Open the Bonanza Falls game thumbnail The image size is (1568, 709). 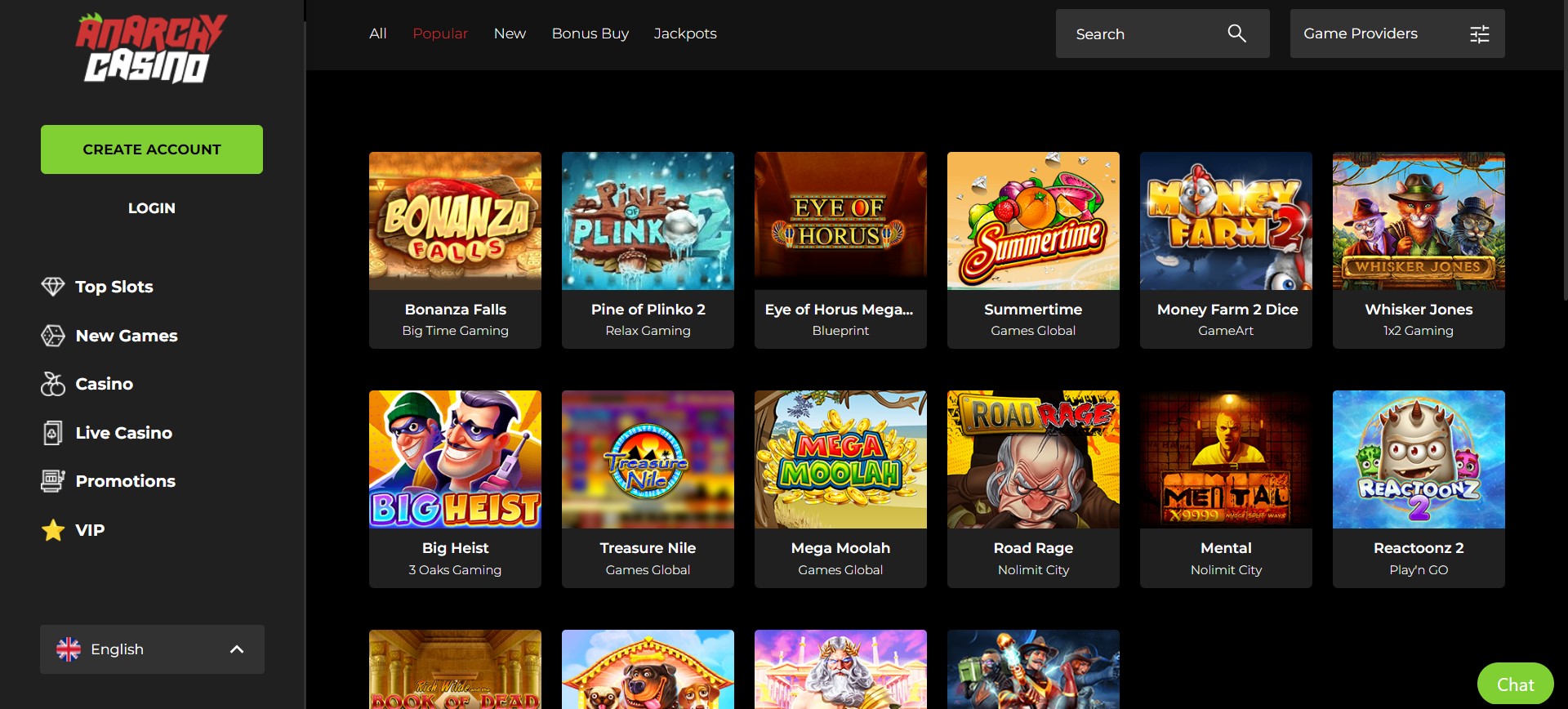(x=455, y=221)
